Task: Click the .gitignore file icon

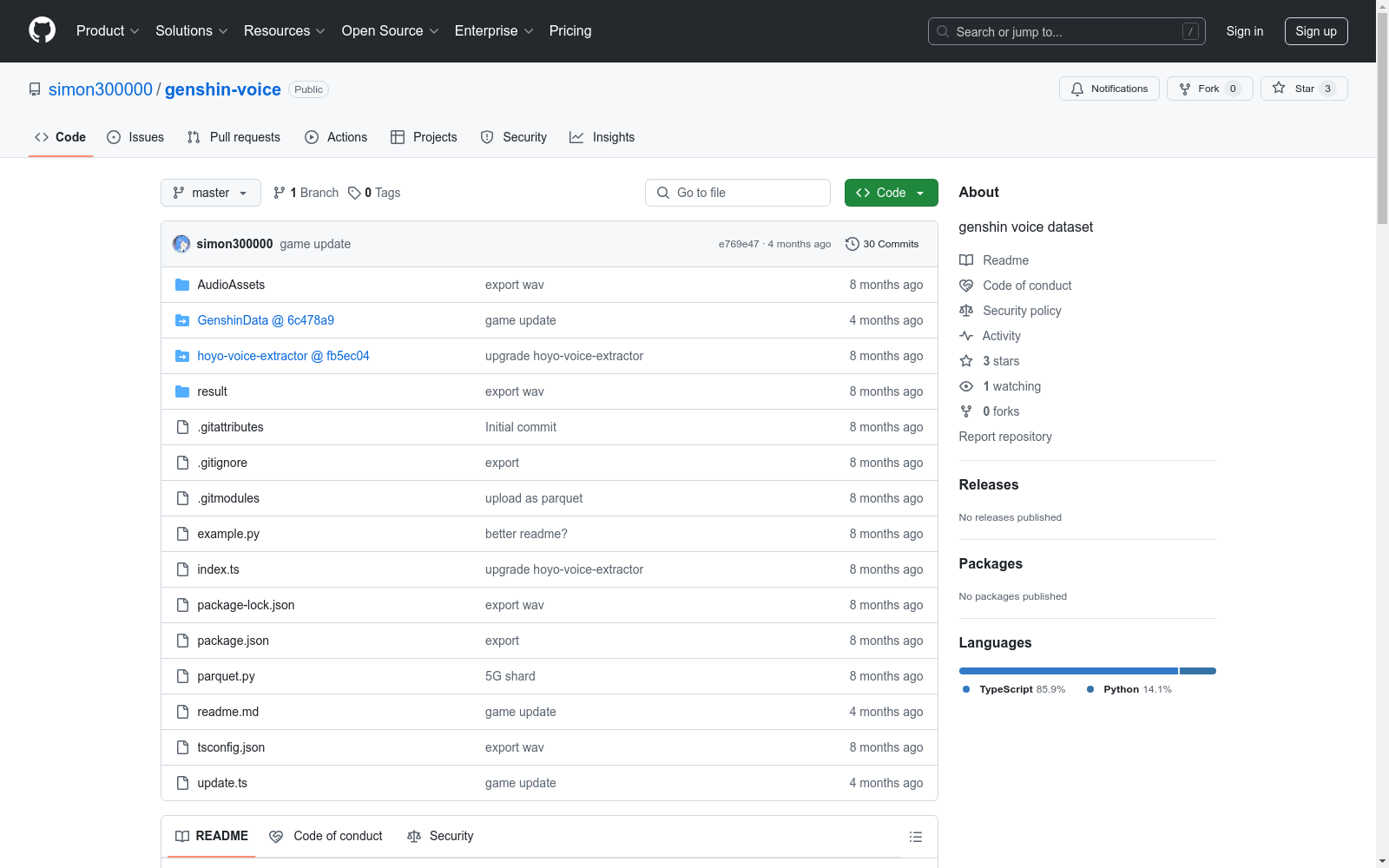Action: (182, 463)
